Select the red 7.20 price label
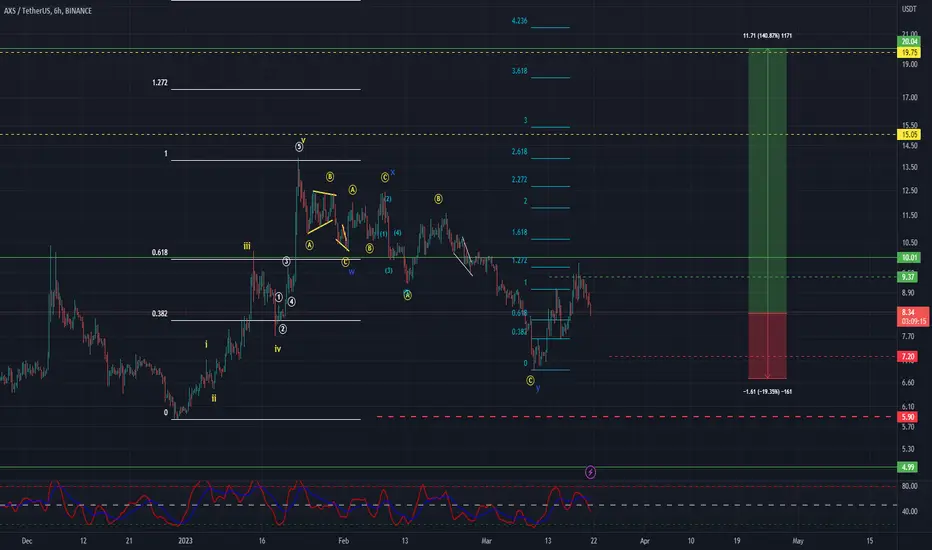 908,357
